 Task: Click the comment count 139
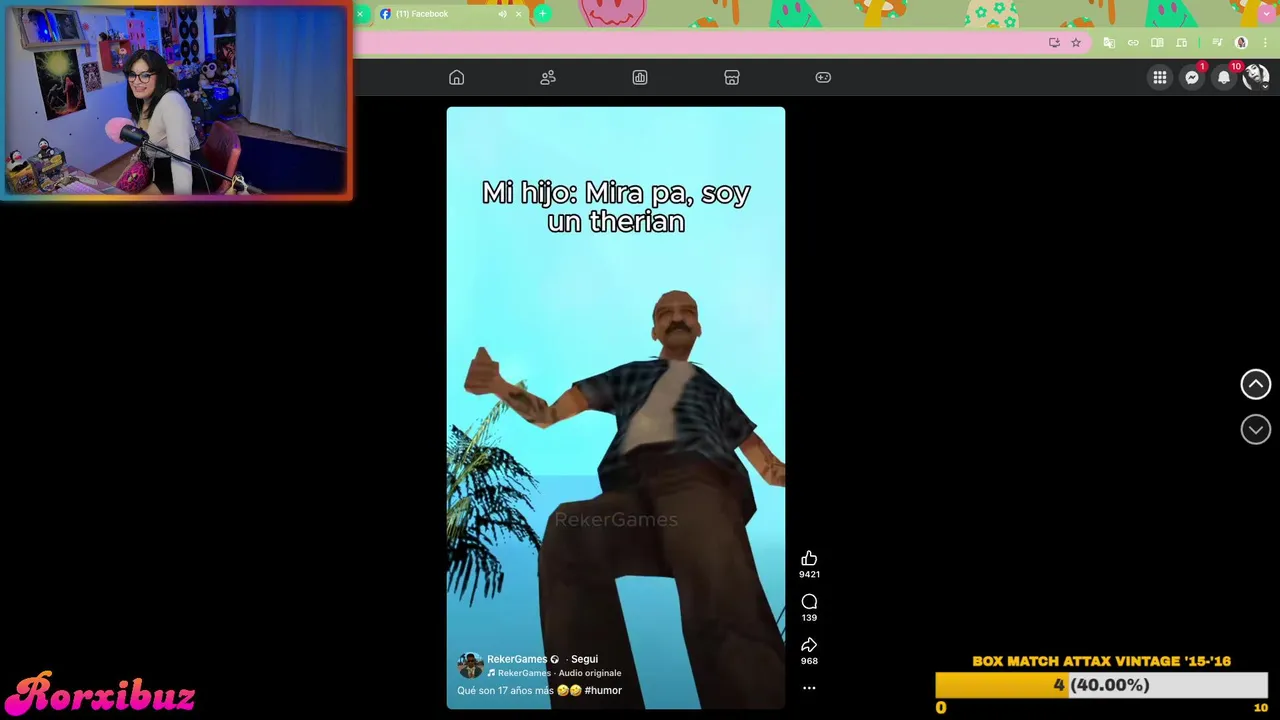pos(809,617)
